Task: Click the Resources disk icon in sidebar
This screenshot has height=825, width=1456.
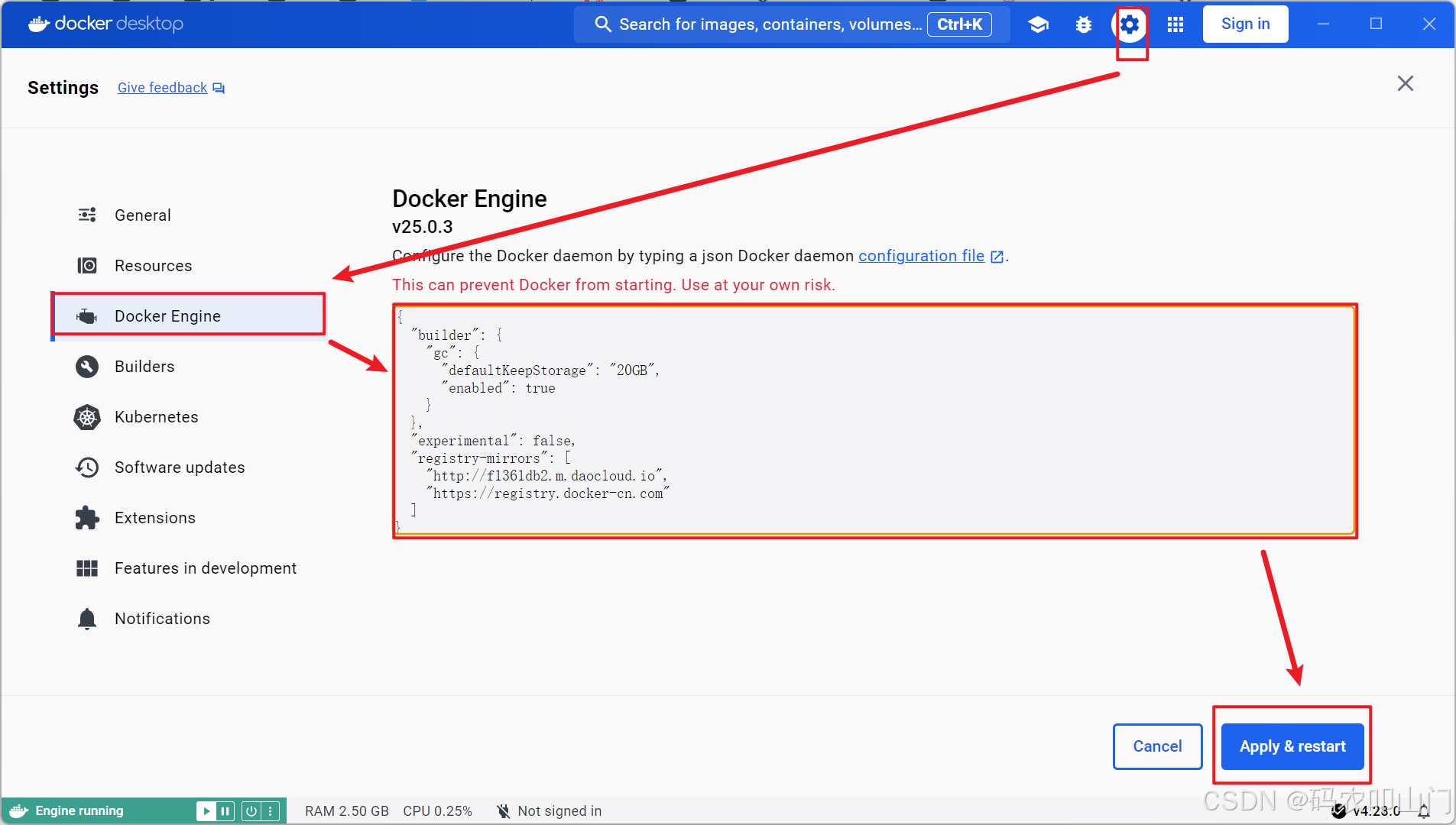Action: pos(87,266)
